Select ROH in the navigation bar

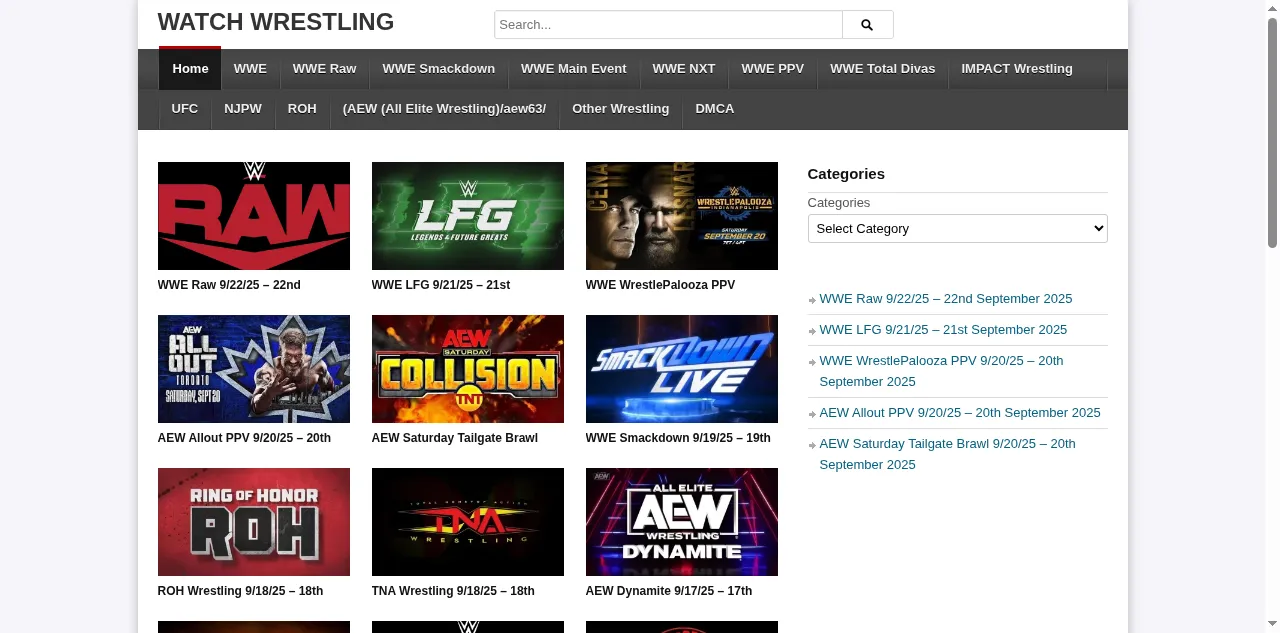tap(302, 109)
